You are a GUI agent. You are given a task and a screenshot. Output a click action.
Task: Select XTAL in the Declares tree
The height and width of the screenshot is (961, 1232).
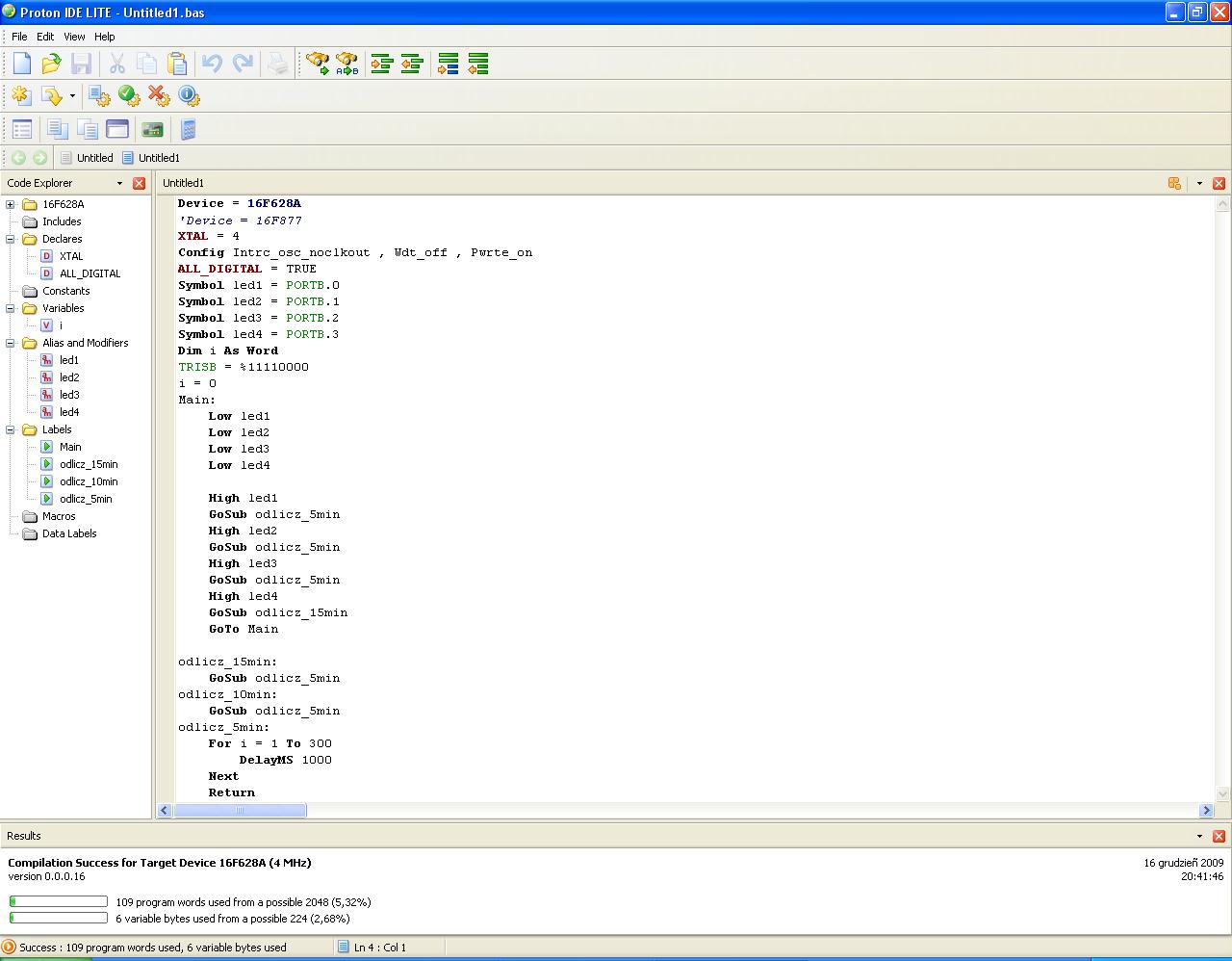(x=71, y=256)
